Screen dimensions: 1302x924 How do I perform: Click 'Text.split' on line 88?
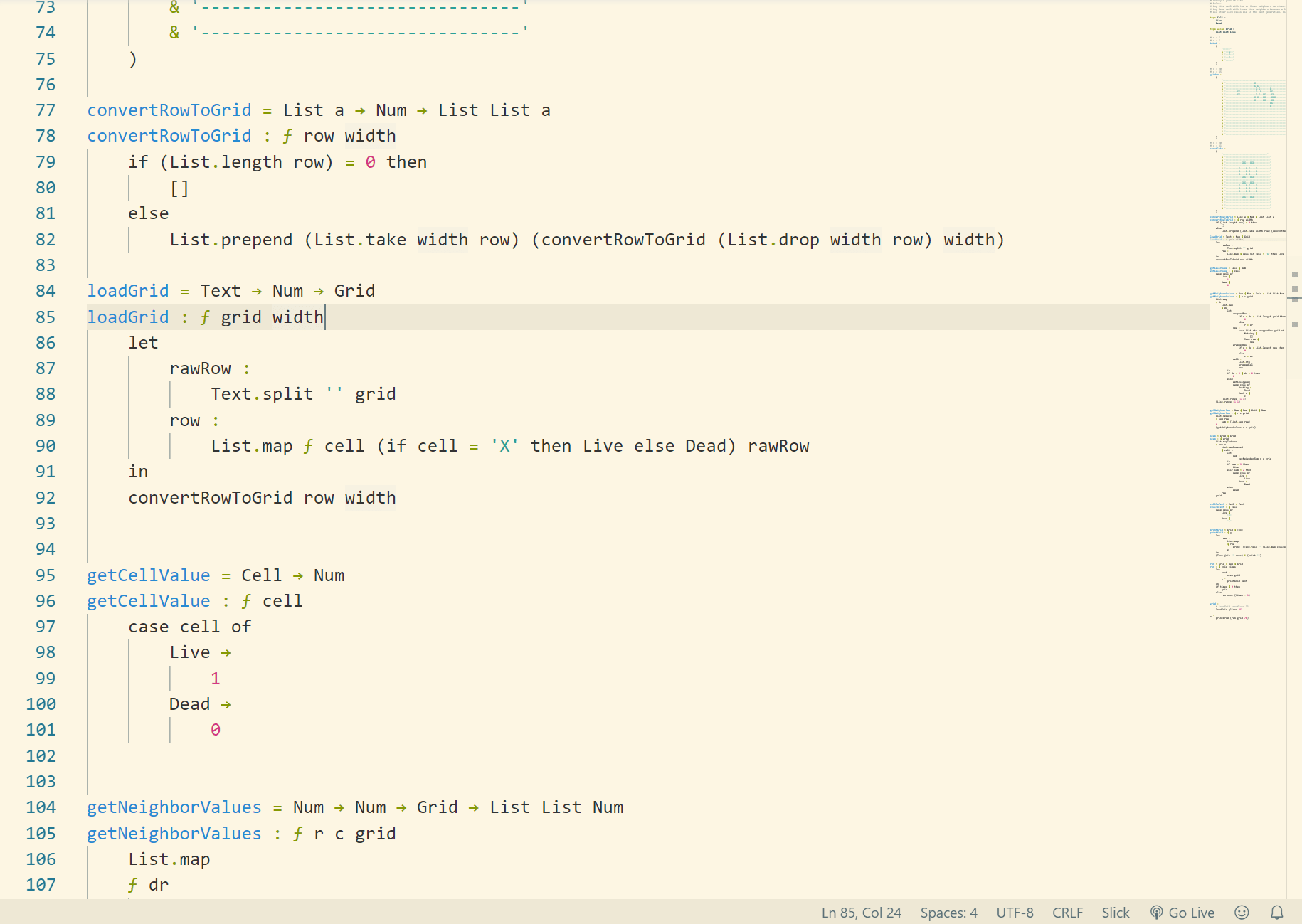(262, 394)
